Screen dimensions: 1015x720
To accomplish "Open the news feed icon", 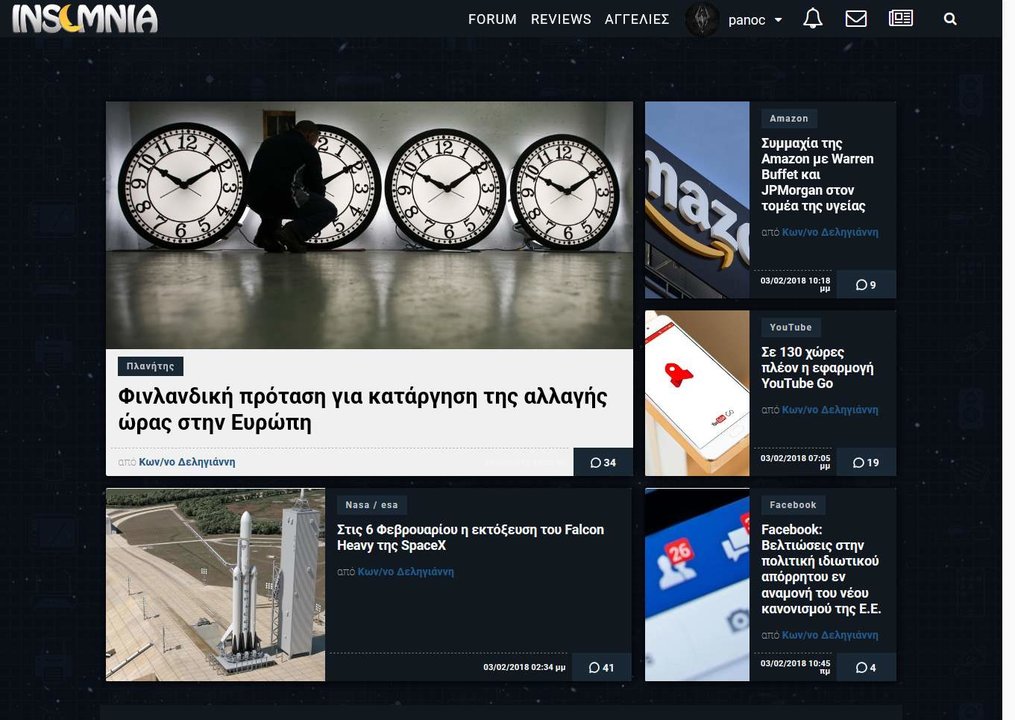I will (x=900, y=19).
